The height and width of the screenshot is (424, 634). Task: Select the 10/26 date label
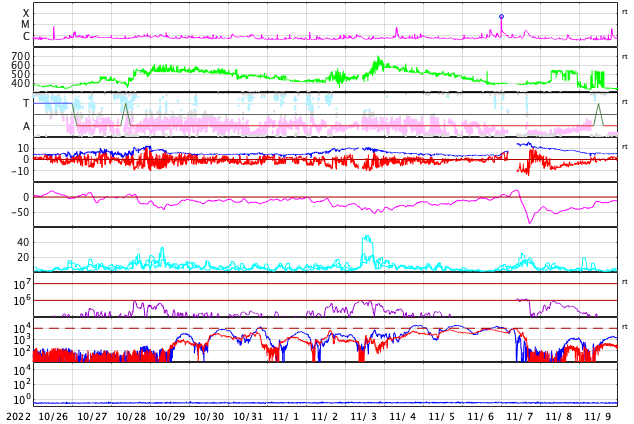[53, 417]
